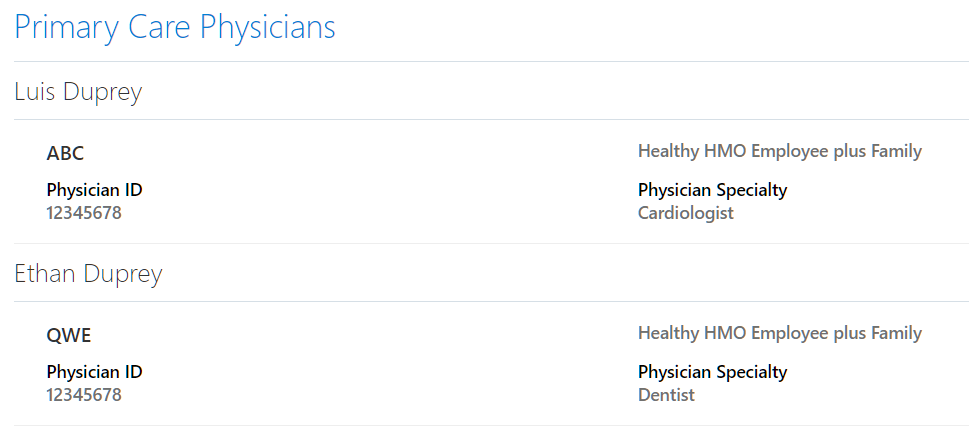Select the Ethan Duprey section title
This screenshot has height=431, width=969.
click(88, 274)
